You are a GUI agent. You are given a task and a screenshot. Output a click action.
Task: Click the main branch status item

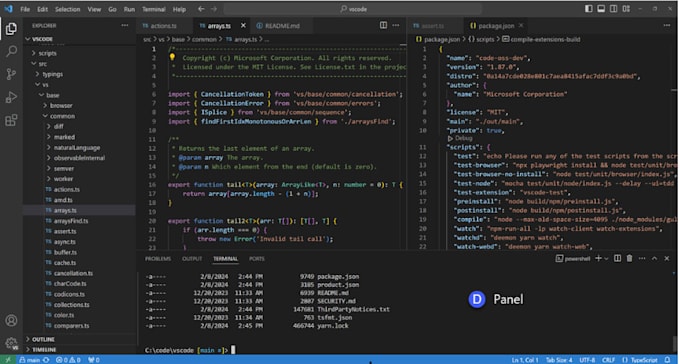30,360
